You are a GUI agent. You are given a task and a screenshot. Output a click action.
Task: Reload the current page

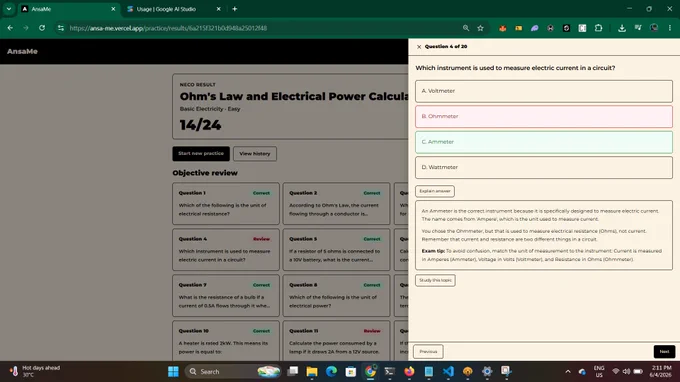pos(42,28)
